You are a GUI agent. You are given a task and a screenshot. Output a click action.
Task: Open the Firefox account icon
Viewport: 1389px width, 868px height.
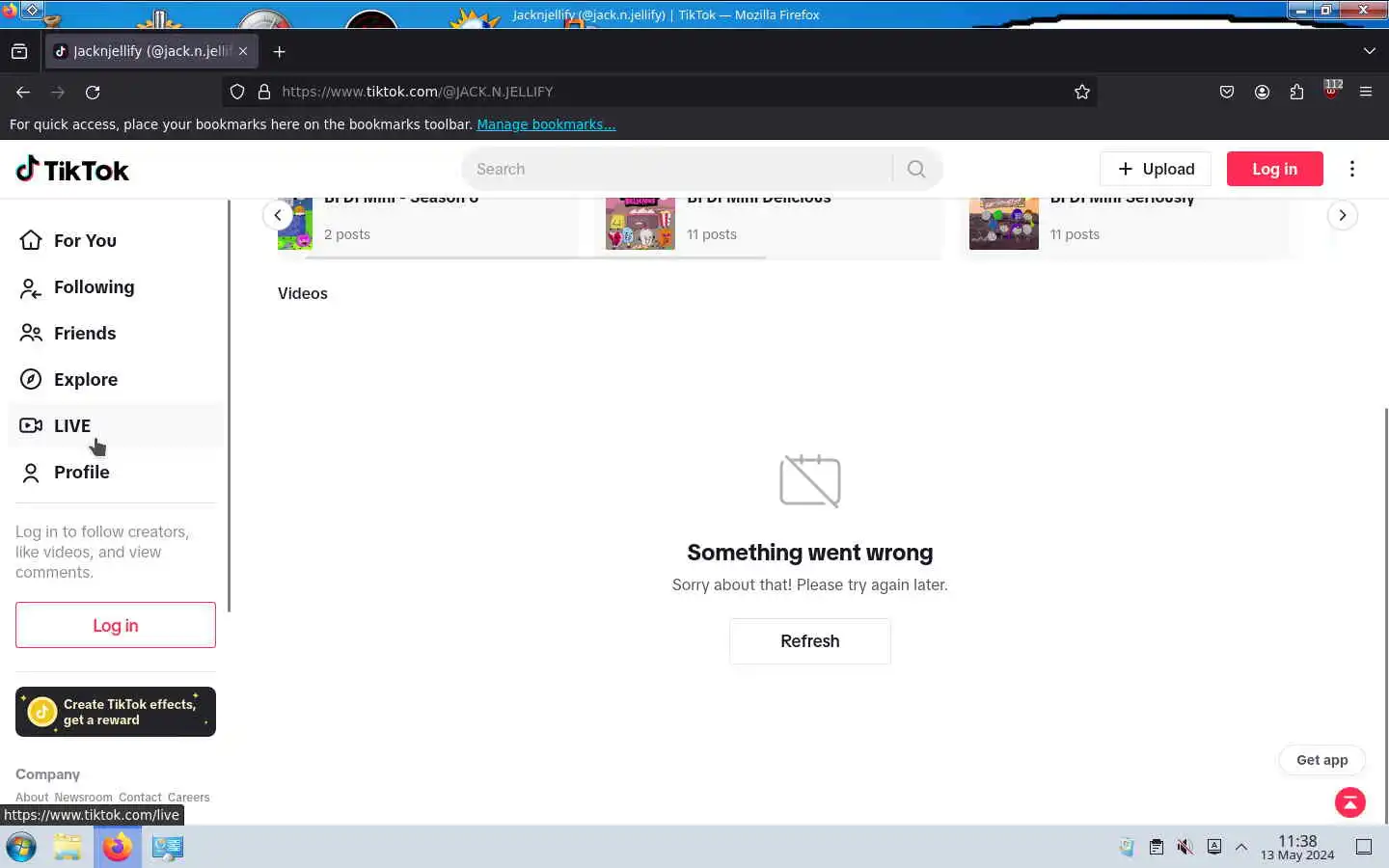click(x=1262, y=92)
